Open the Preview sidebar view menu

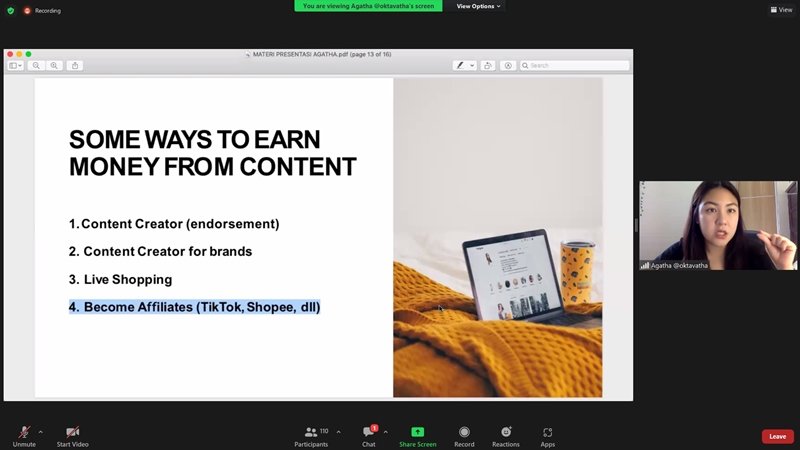coord(15,65)
